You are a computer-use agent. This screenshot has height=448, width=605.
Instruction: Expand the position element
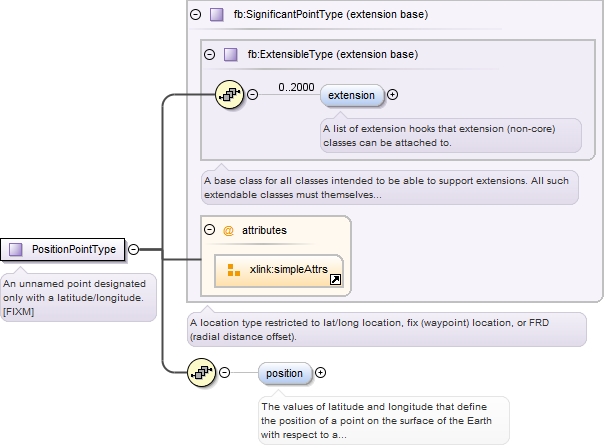click(320, 373)
